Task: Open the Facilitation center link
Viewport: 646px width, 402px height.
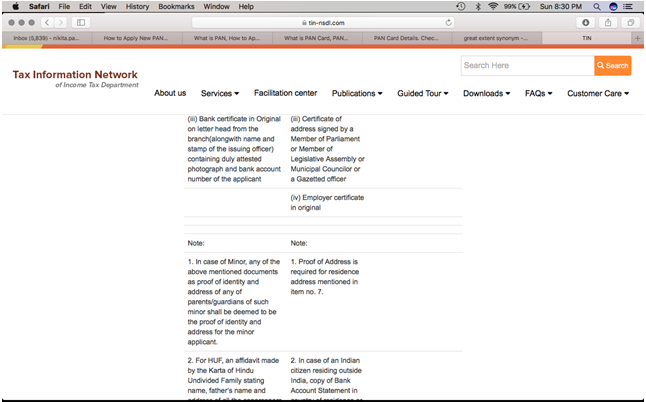Action: tap(286, 93)
